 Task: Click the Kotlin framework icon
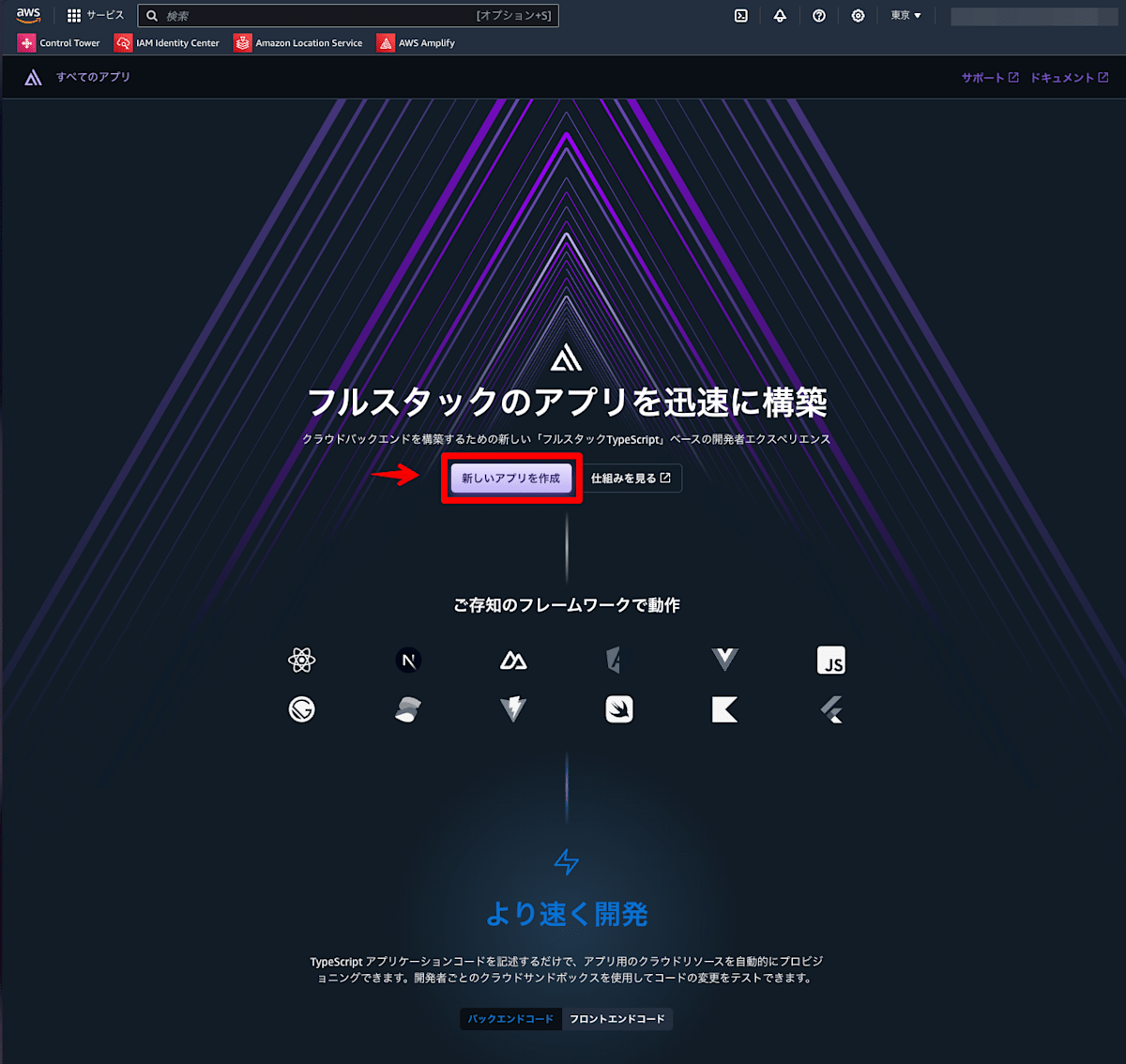click(x=725, y=709)
